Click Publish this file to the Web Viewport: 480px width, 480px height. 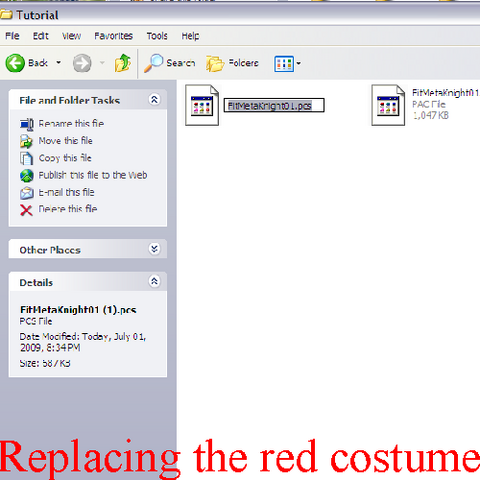(x=93, y=175)
